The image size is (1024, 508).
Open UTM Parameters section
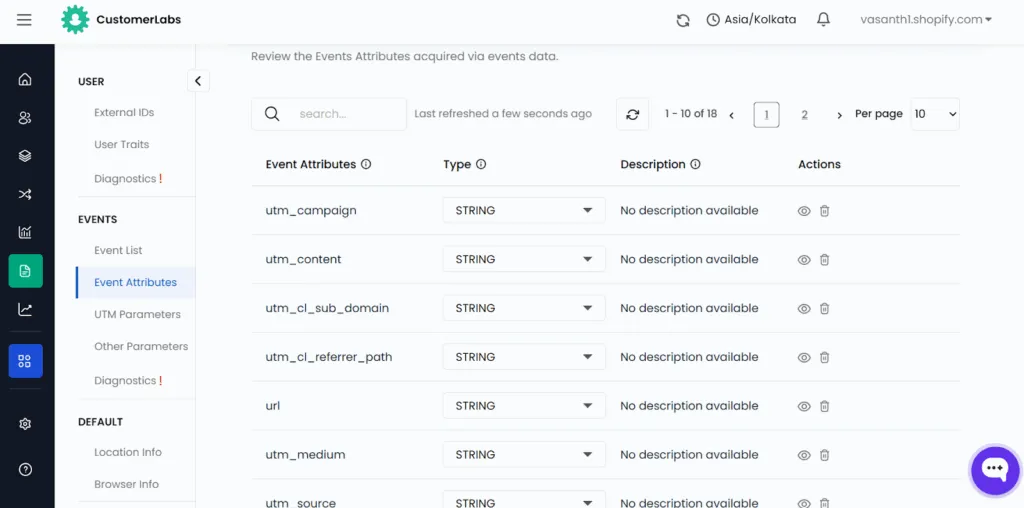[x=137, y=314]
